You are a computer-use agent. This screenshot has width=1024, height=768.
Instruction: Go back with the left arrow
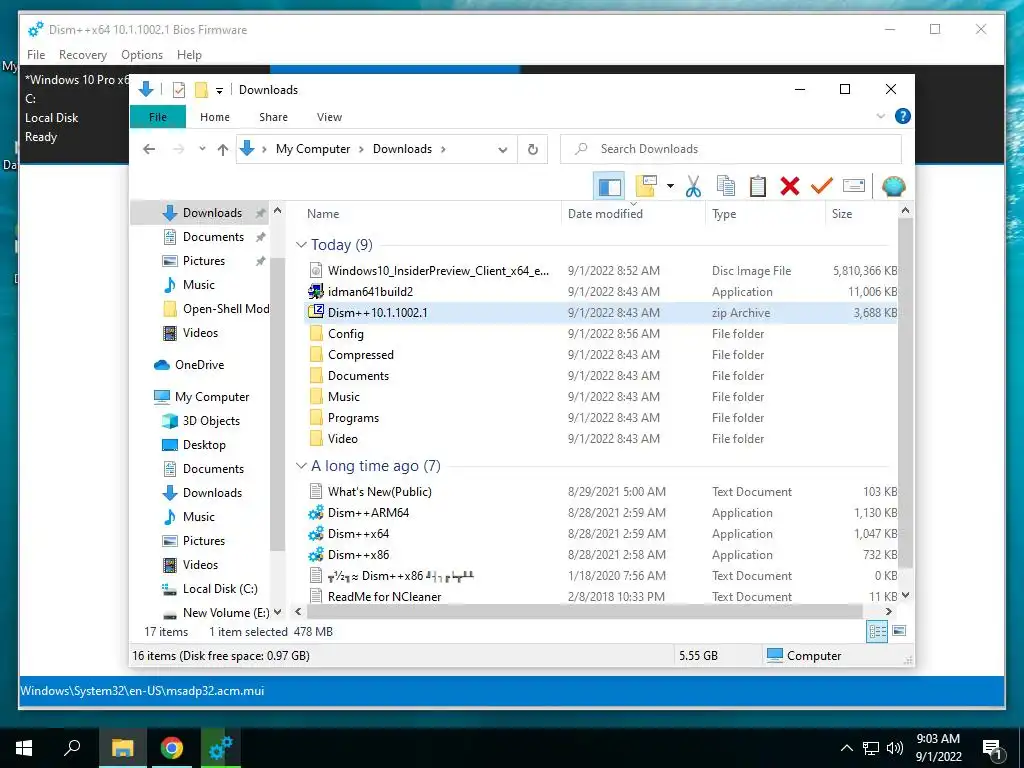pos(149,150)
